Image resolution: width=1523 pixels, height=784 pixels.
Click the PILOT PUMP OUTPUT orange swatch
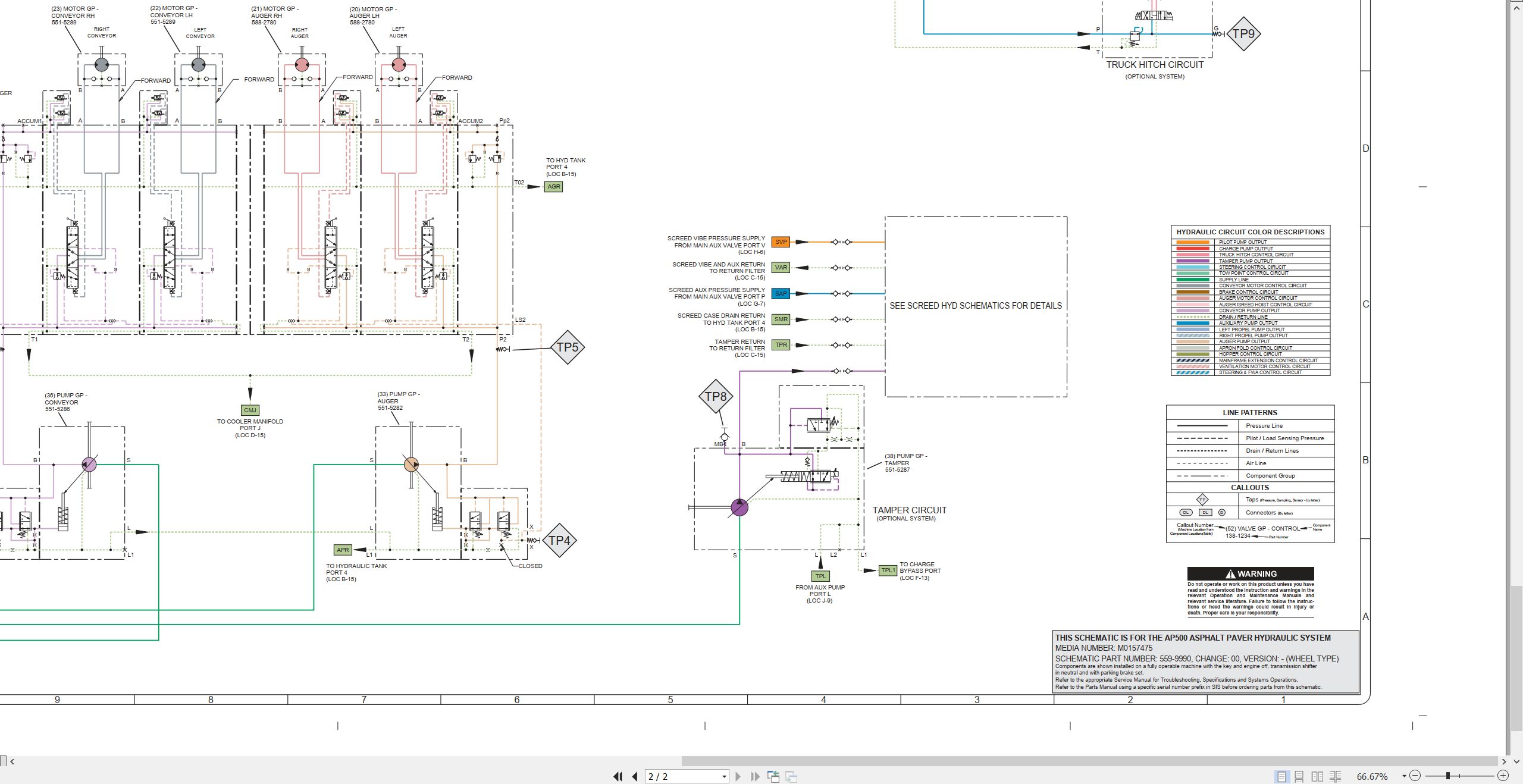point(1193,242)
